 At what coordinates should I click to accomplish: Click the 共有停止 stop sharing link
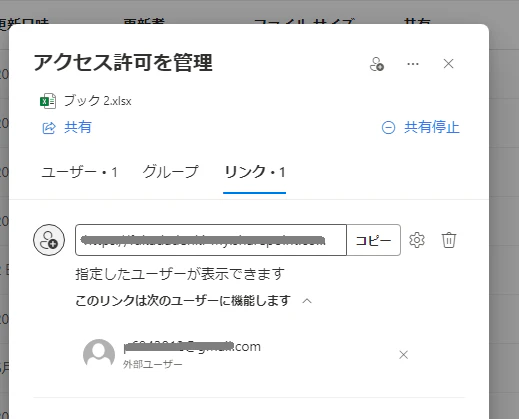point(421,127)
